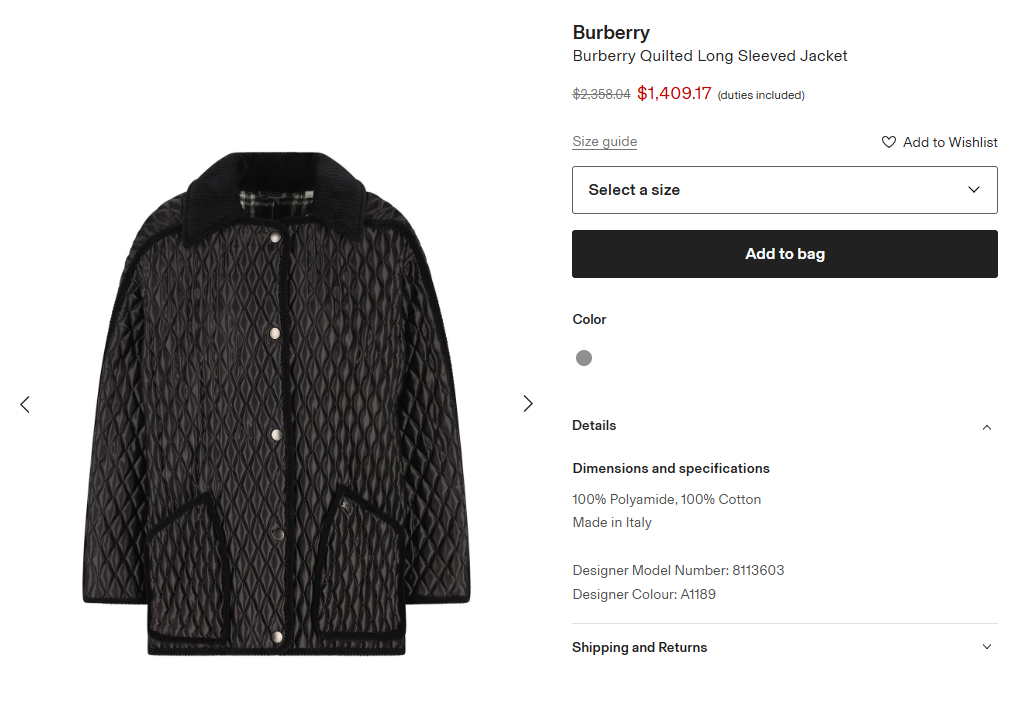
Task: Collapse Details using its chevron arrow
Action: click(987, 427)
